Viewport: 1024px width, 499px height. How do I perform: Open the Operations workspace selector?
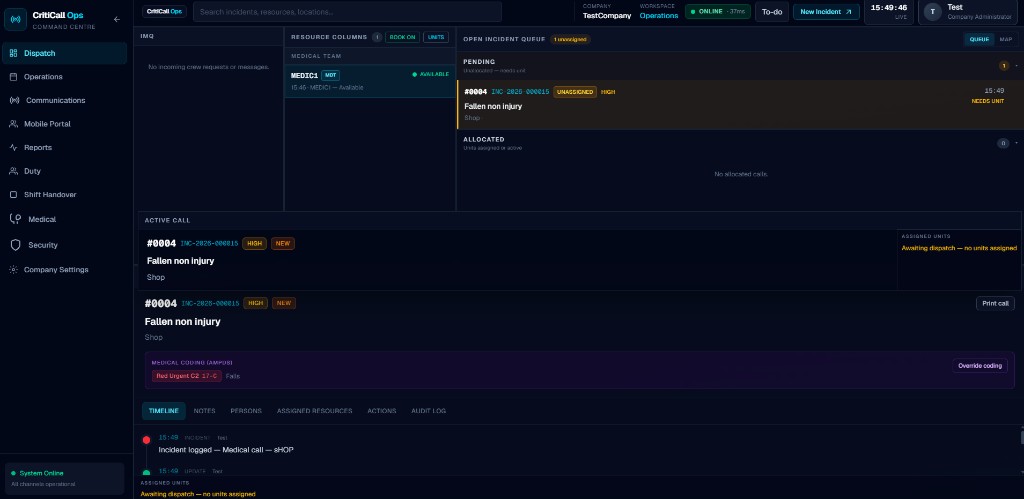pyautogui.click(x=658, y=12)
